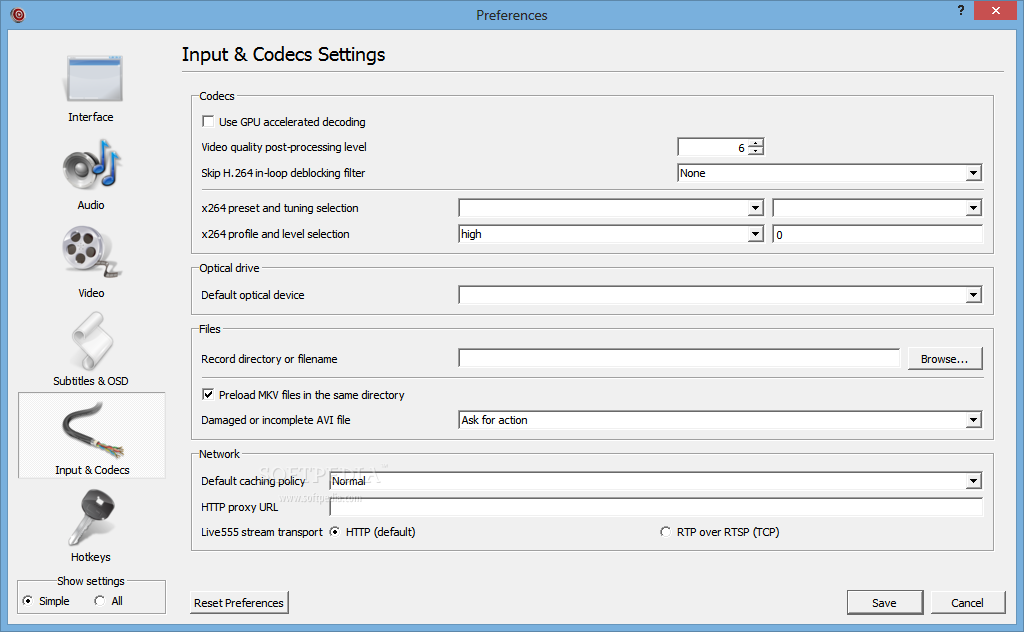Select RTP over RTSP (TCP) transport

pyautogui.click(x=666, y=532)
